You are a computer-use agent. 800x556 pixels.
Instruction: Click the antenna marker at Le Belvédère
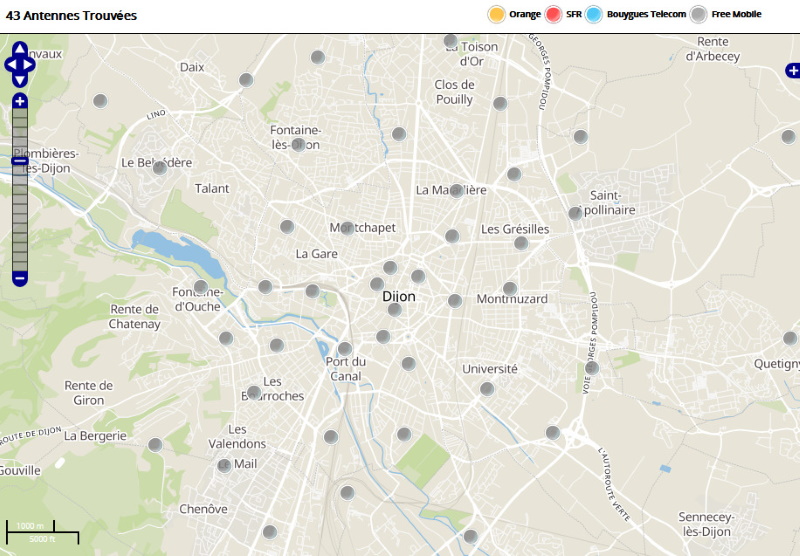pos(159,167)
